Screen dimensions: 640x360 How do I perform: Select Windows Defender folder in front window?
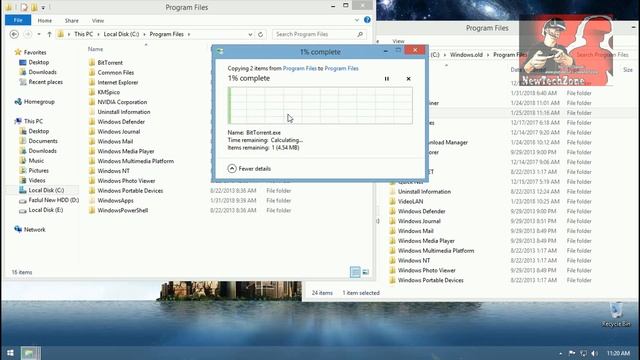121,122
